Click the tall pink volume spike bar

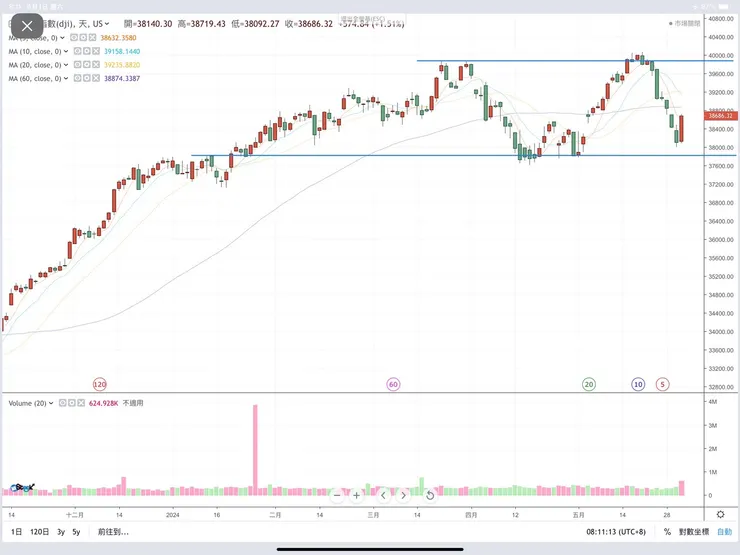[x=255, y=449]
